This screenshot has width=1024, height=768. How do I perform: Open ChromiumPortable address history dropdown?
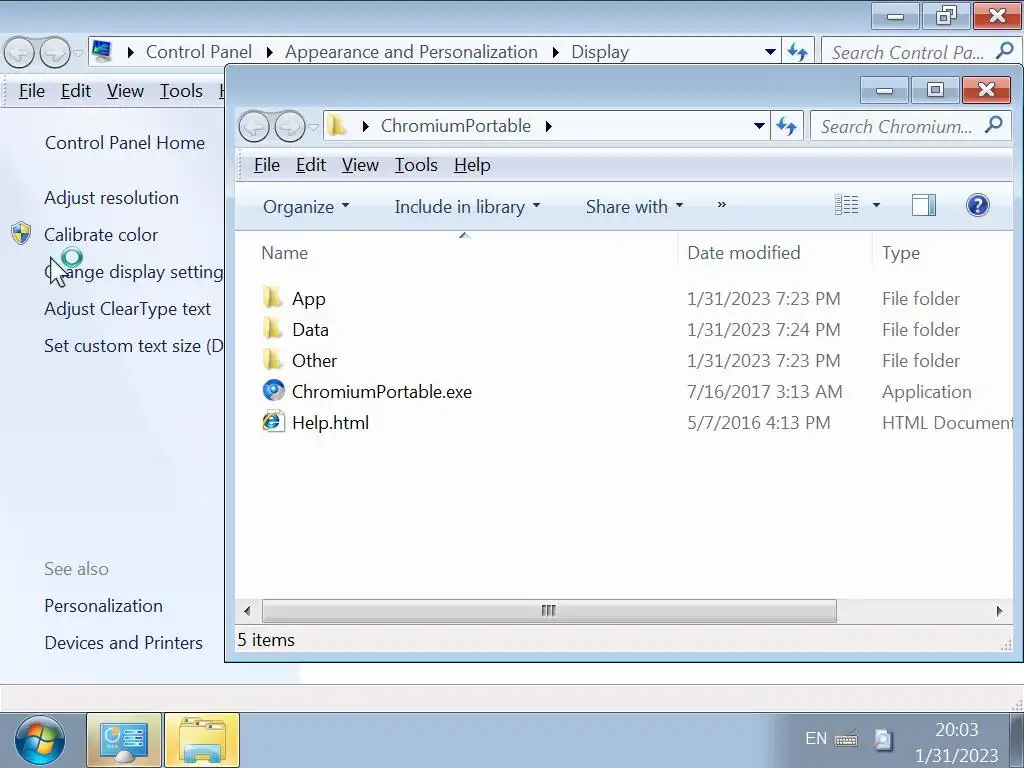pyautogui.click(x=759, y=126)
